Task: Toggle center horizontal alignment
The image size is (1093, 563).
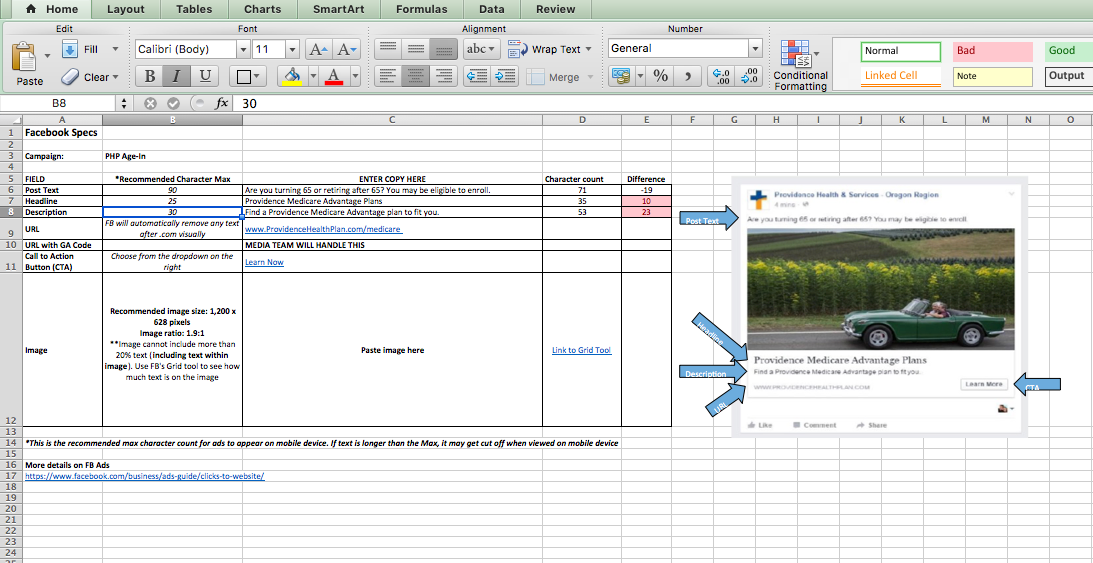Action: pyautogui.click(x=416, y=76)
